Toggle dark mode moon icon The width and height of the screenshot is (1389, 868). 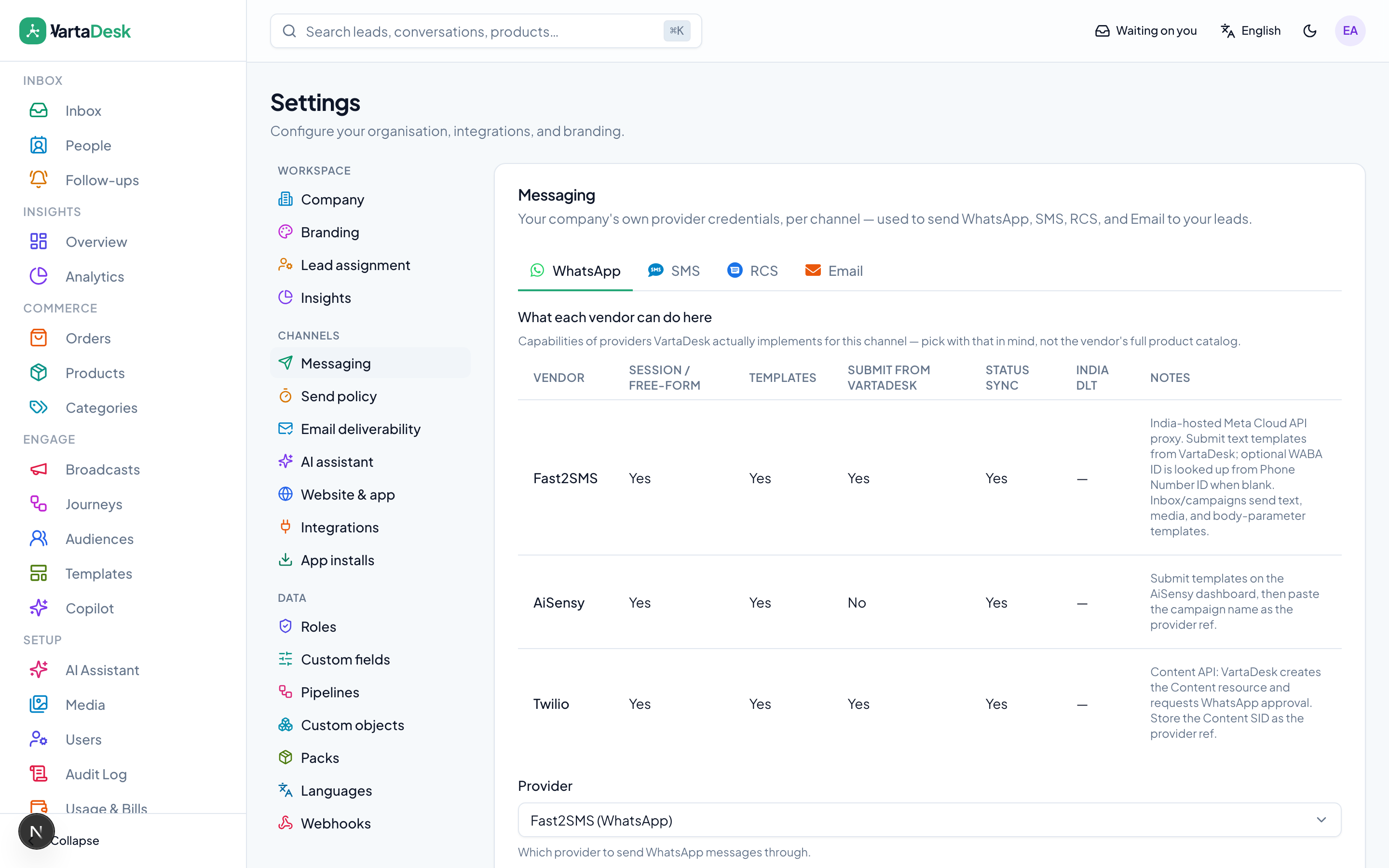click(1310, 31)
